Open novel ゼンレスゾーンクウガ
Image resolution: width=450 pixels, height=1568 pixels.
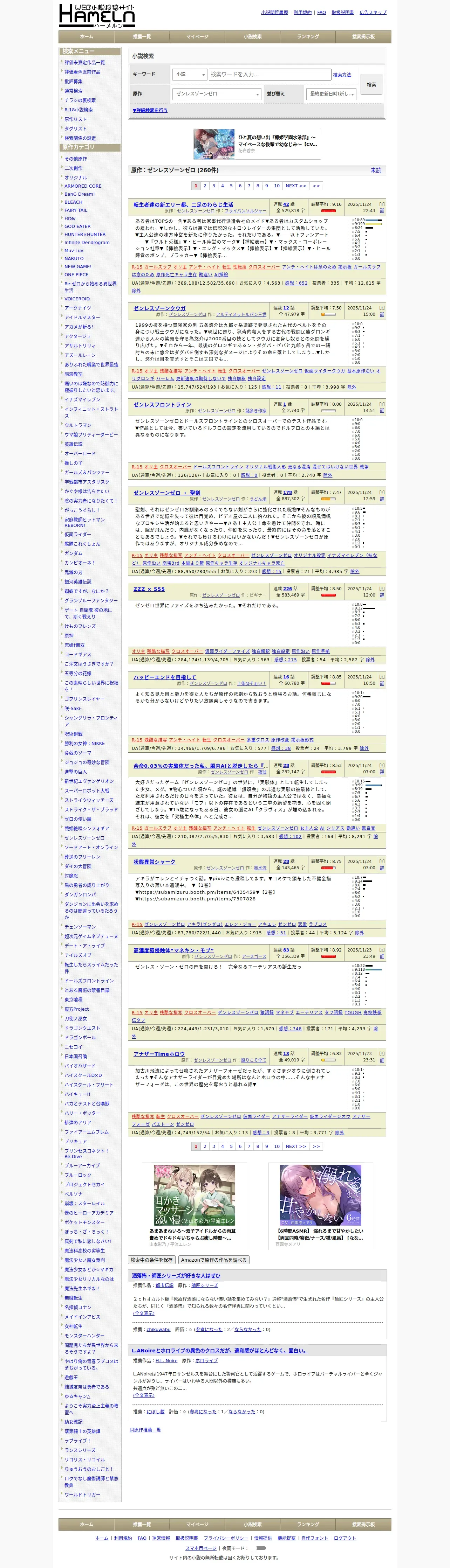pyautogui.click(x=160, y=308)
